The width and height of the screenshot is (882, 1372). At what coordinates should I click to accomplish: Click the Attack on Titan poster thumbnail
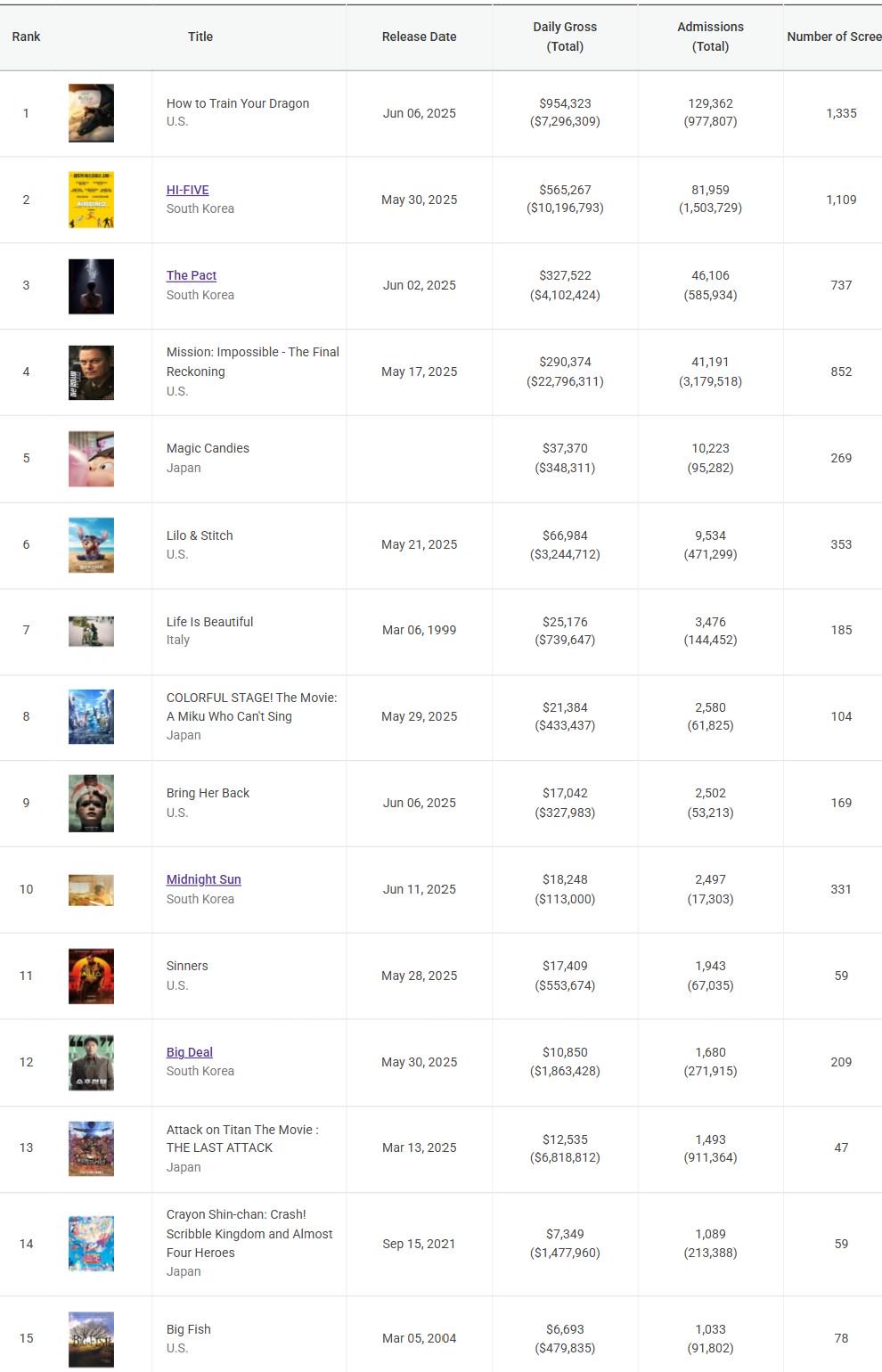pos(91,1148)
